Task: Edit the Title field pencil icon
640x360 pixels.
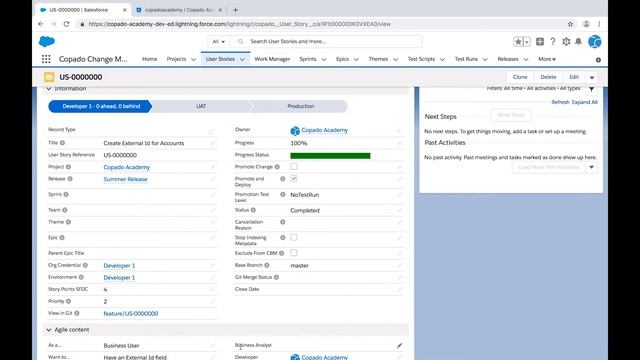Action: pyautogui.click(x=212, y=143)
